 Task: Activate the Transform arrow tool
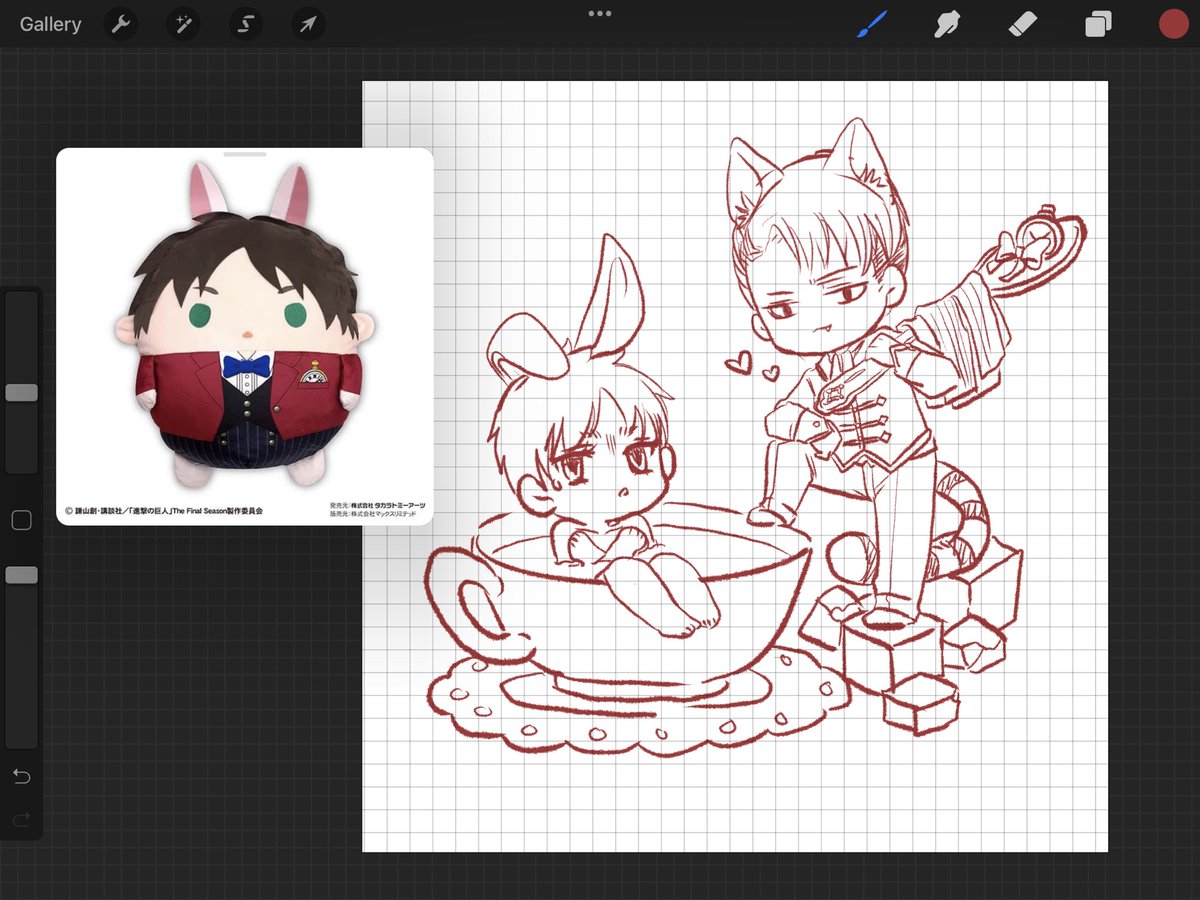click(308, 24)
